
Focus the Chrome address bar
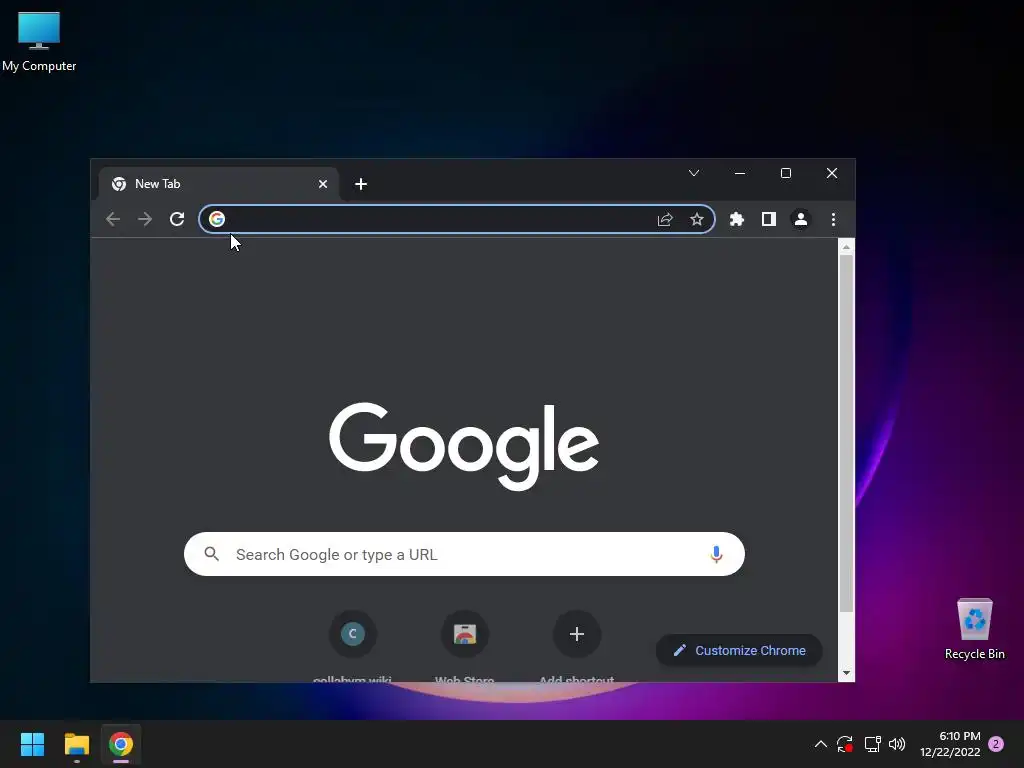pyautogui.click(x=456, y=219)
